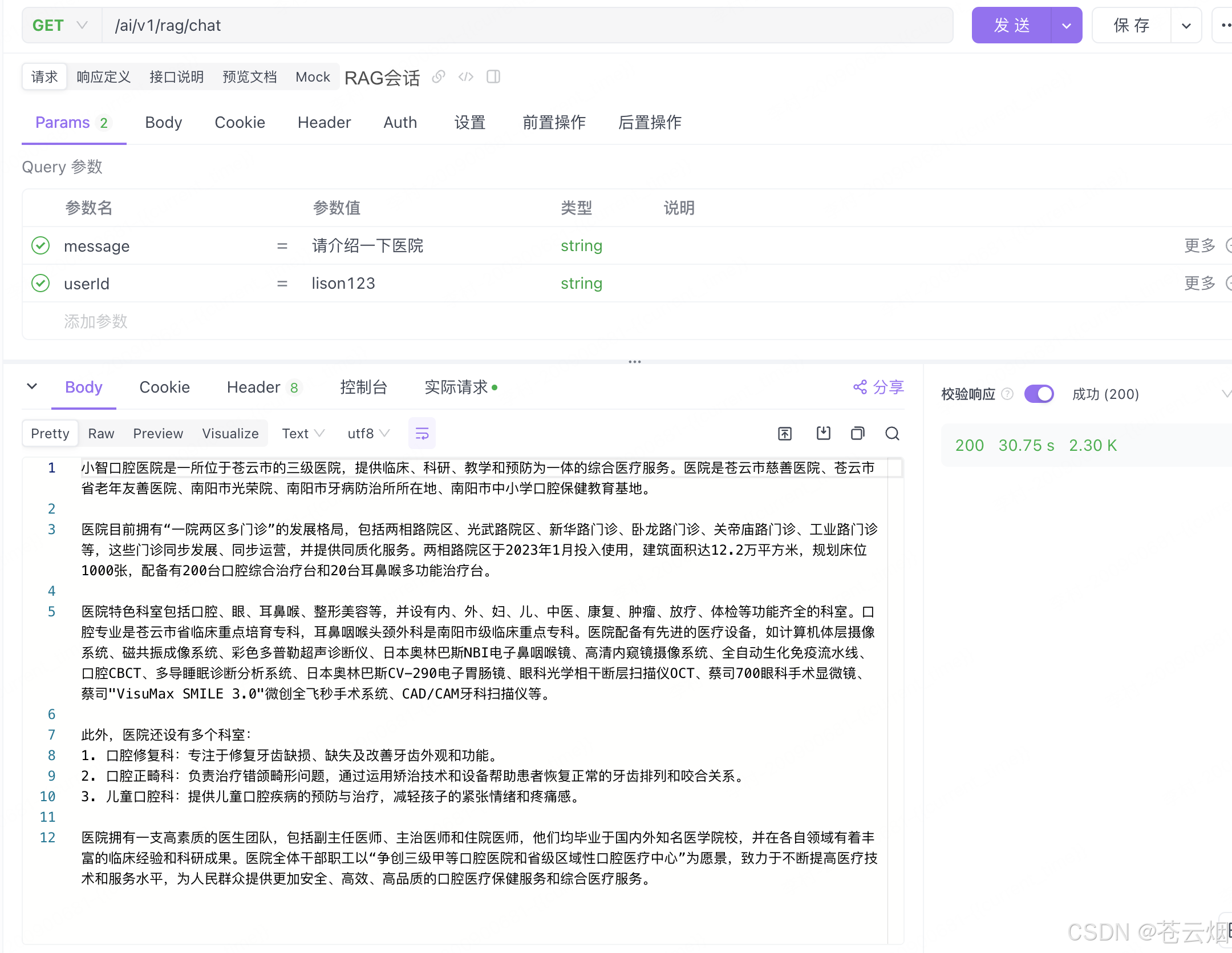Disable the 校验响应 toggle switch
Screen dimensions: 1232x953
1039,394
